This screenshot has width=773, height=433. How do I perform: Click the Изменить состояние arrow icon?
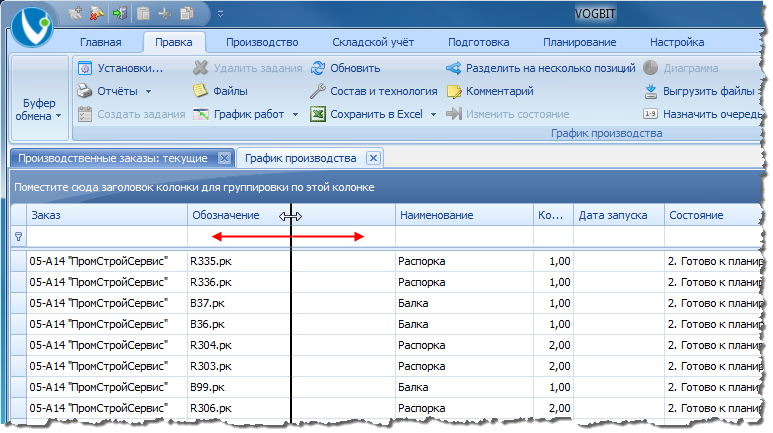[x=454, y=114]
